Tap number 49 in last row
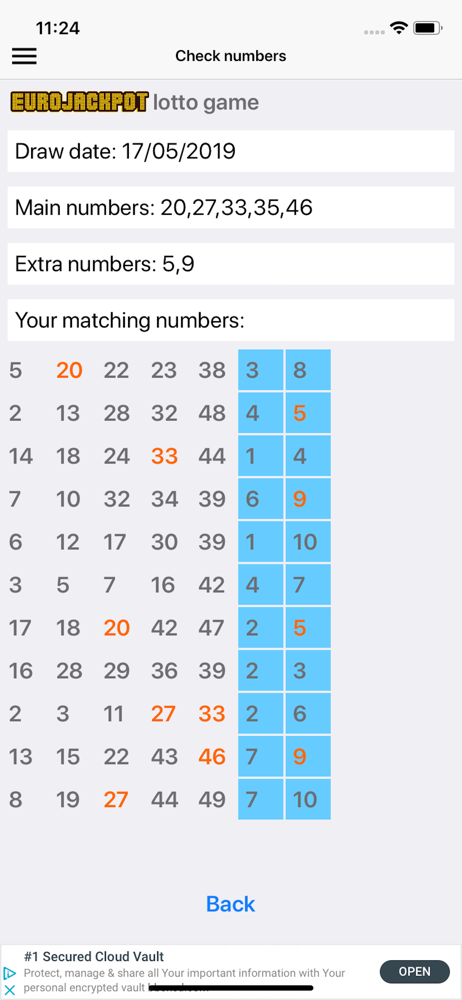The image size is (462, 1000). point(212,799)
